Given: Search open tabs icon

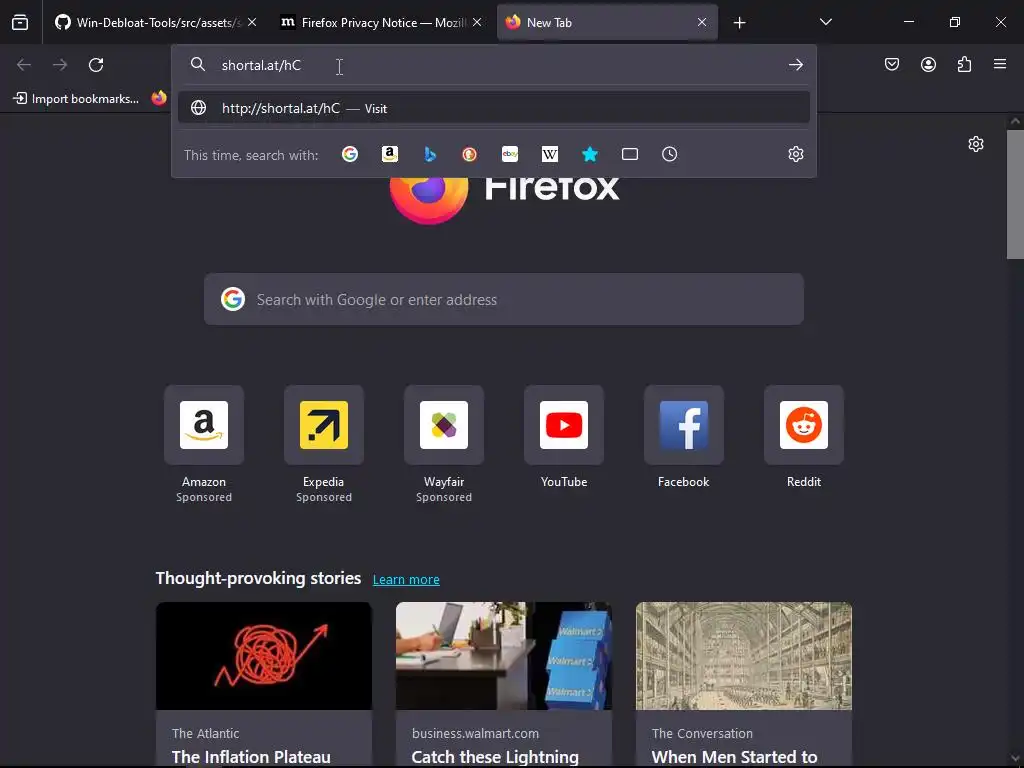Looking at the screenshot, I should tap(630, 154).
